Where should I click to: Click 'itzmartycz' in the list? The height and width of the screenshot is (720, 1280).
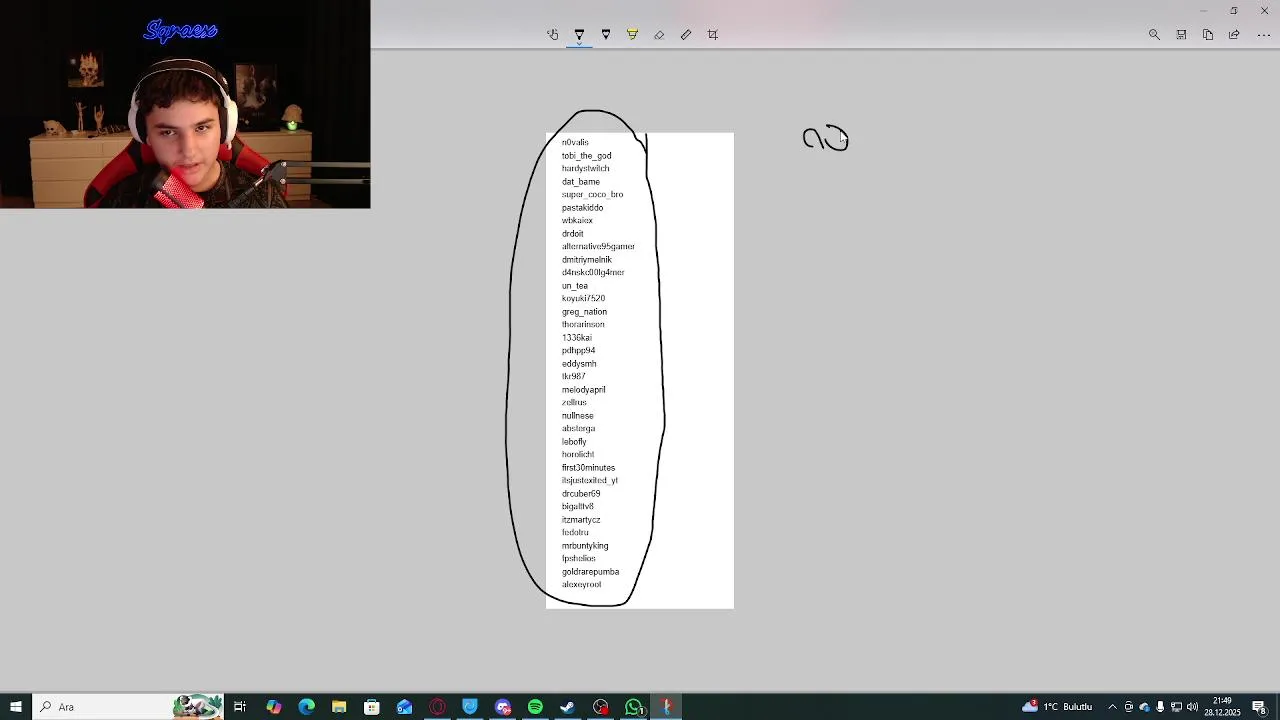coord(581,520)
